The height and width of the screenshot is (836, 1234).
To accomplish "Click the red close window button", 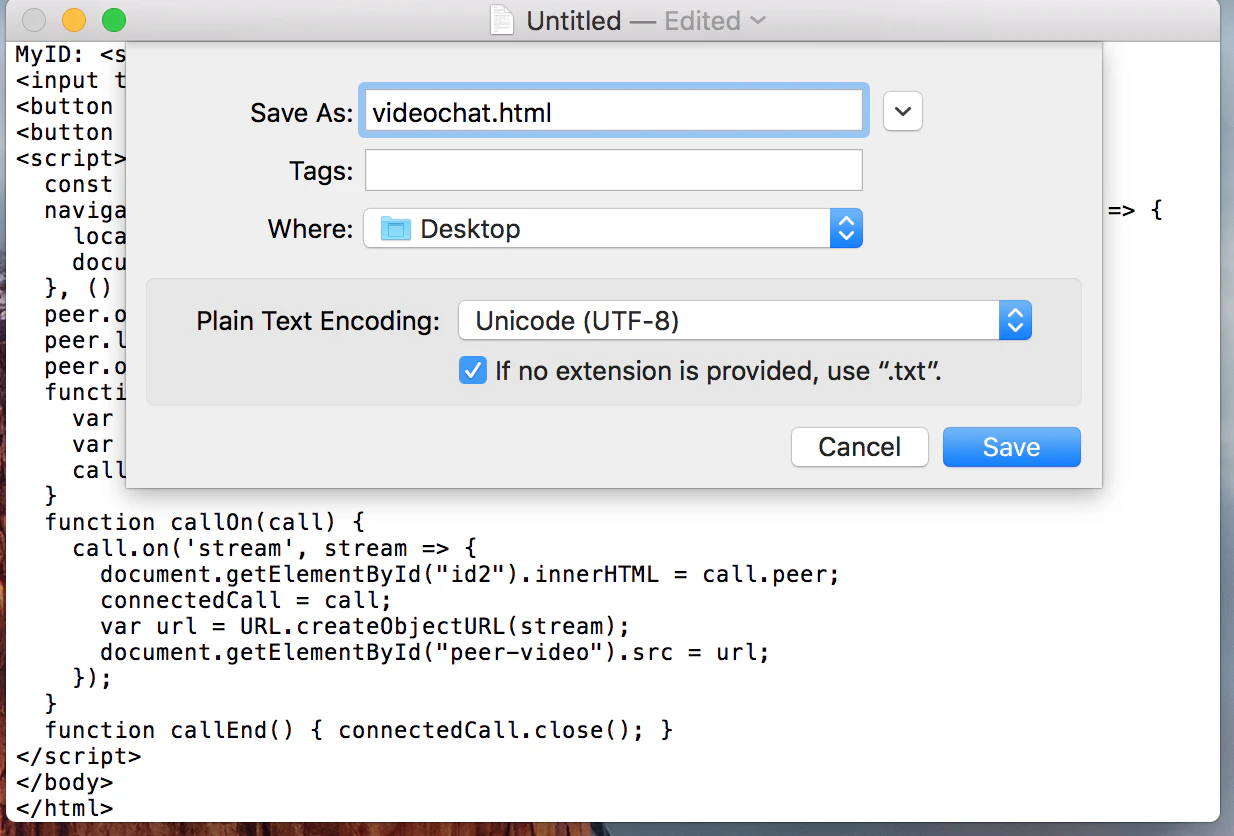I will click(x=33, y=20).
